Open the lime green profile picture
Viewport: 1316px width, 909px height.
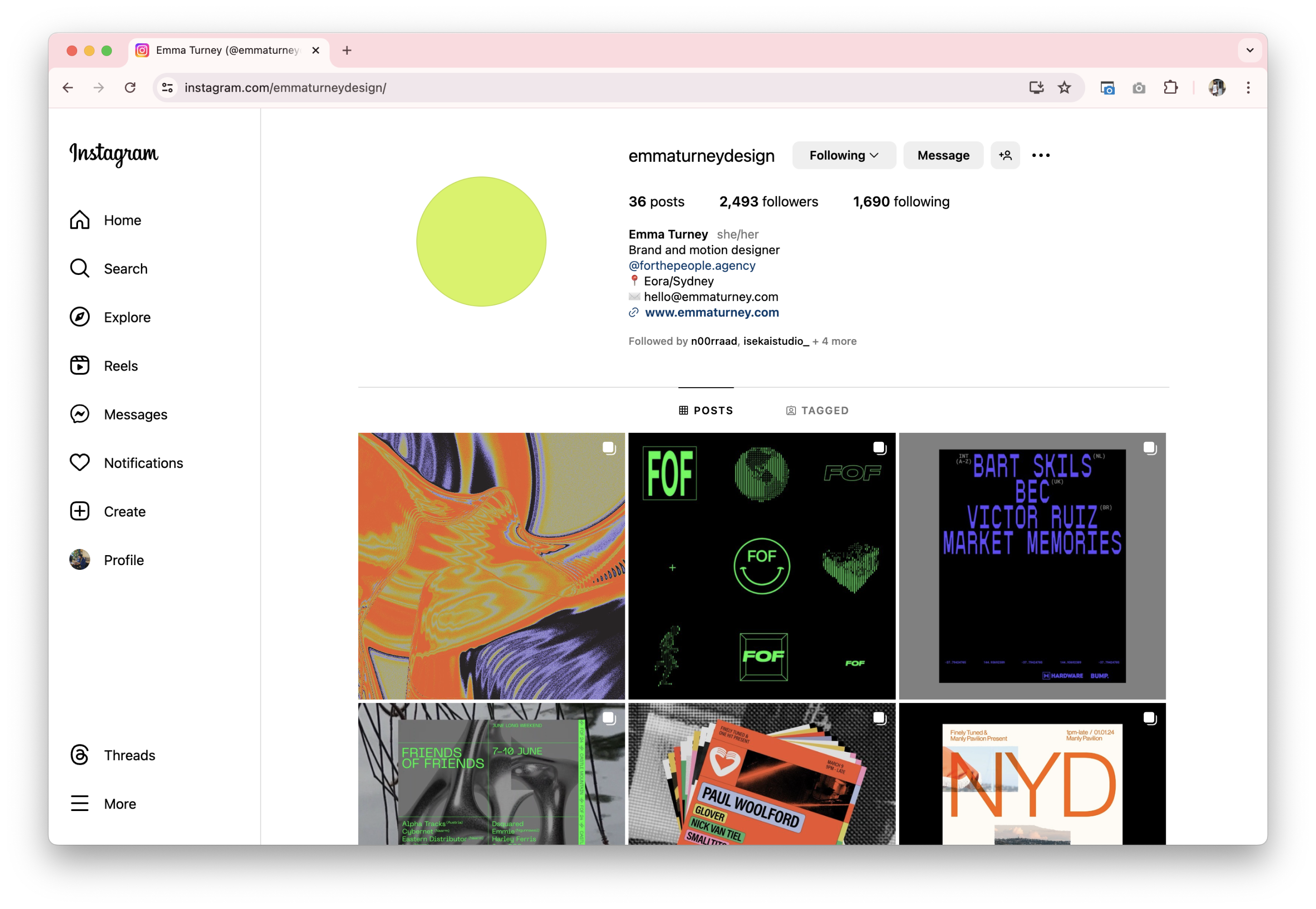(x=481, y=242)
